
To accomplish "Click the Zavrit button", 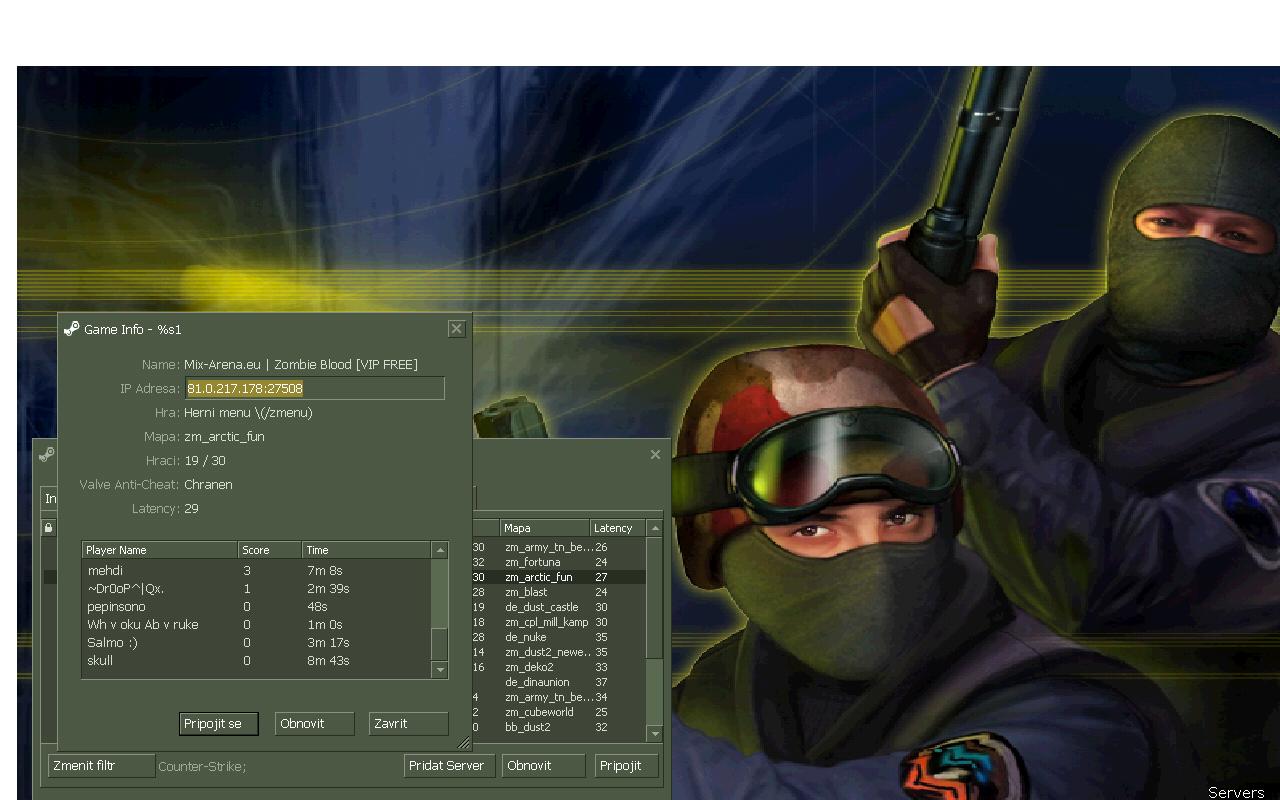I will (x=408, y=723).
